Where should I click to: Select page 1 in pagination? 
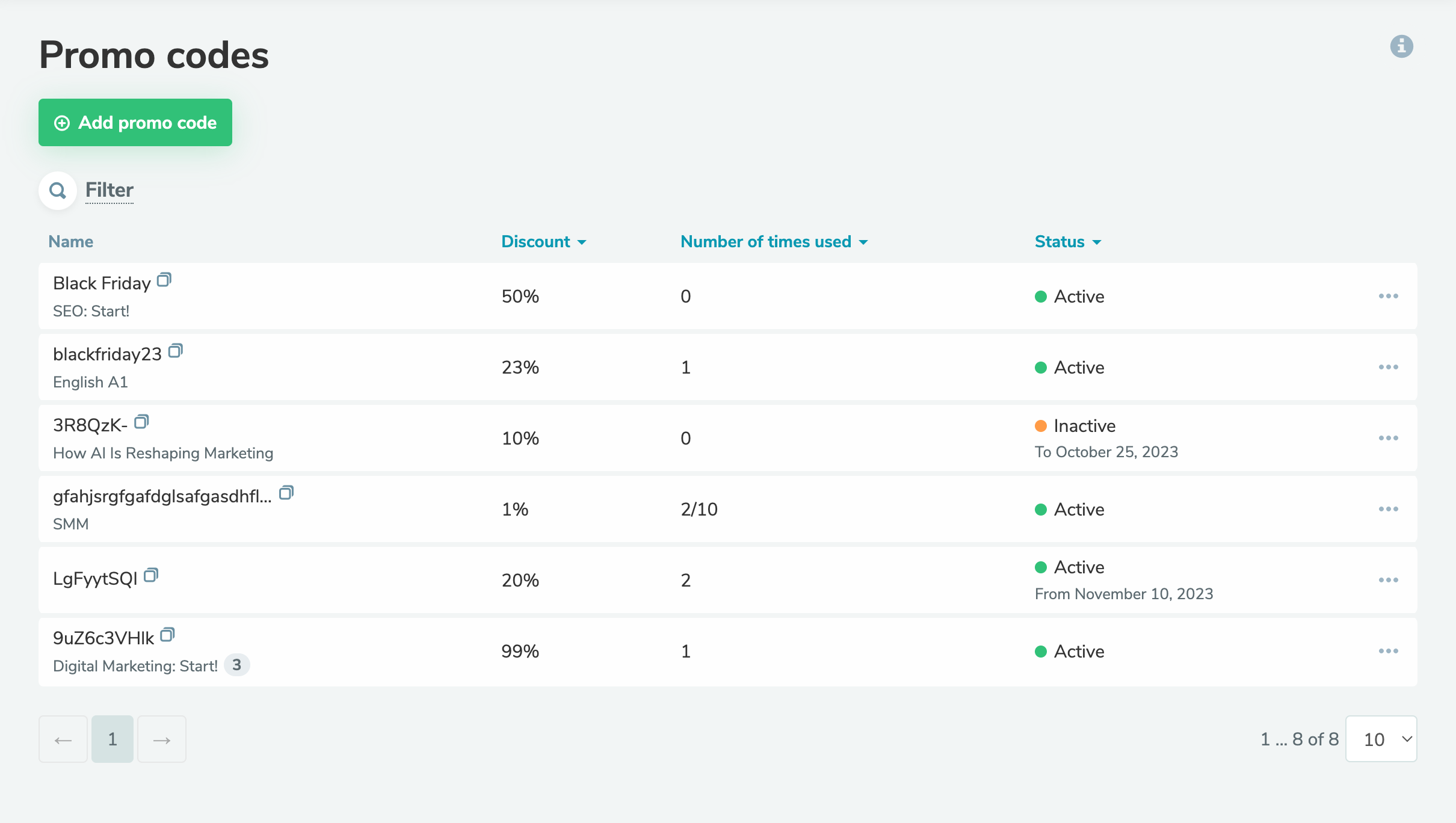113,739
